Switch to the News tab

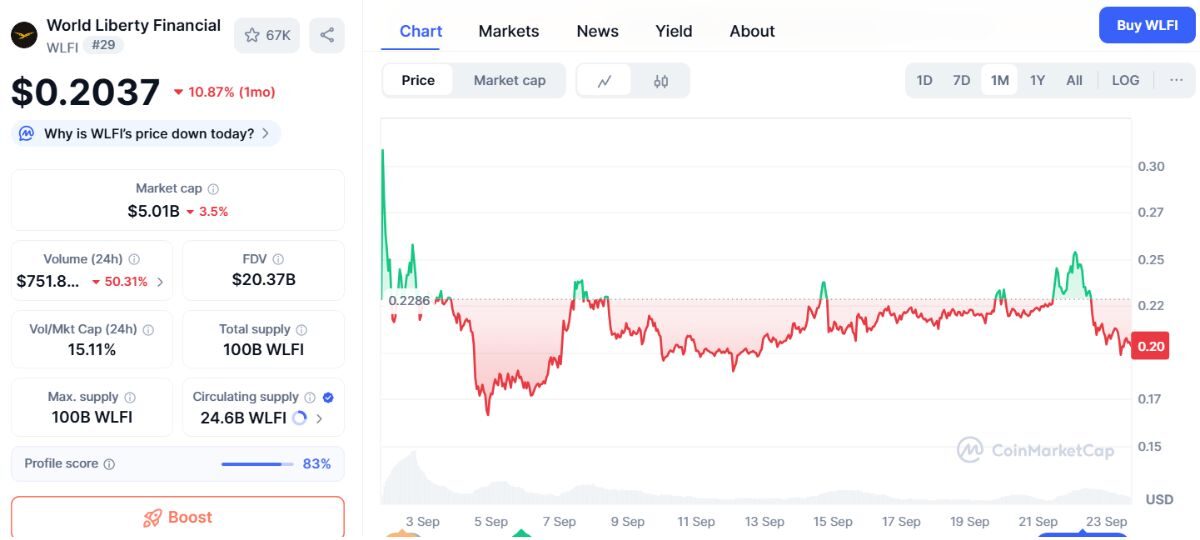pyautogui.click(x=597, y=31)
